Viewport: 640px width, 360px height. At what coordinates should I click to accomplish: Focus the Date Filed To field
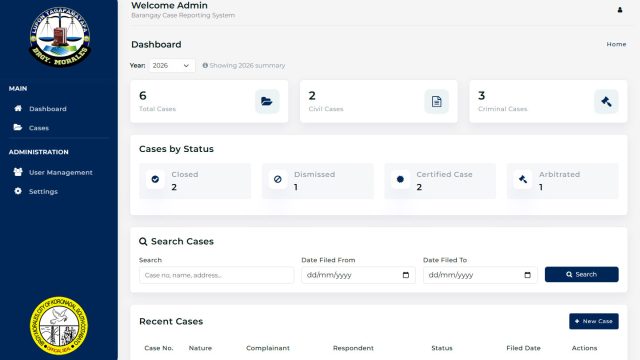(x=480, y=275)
